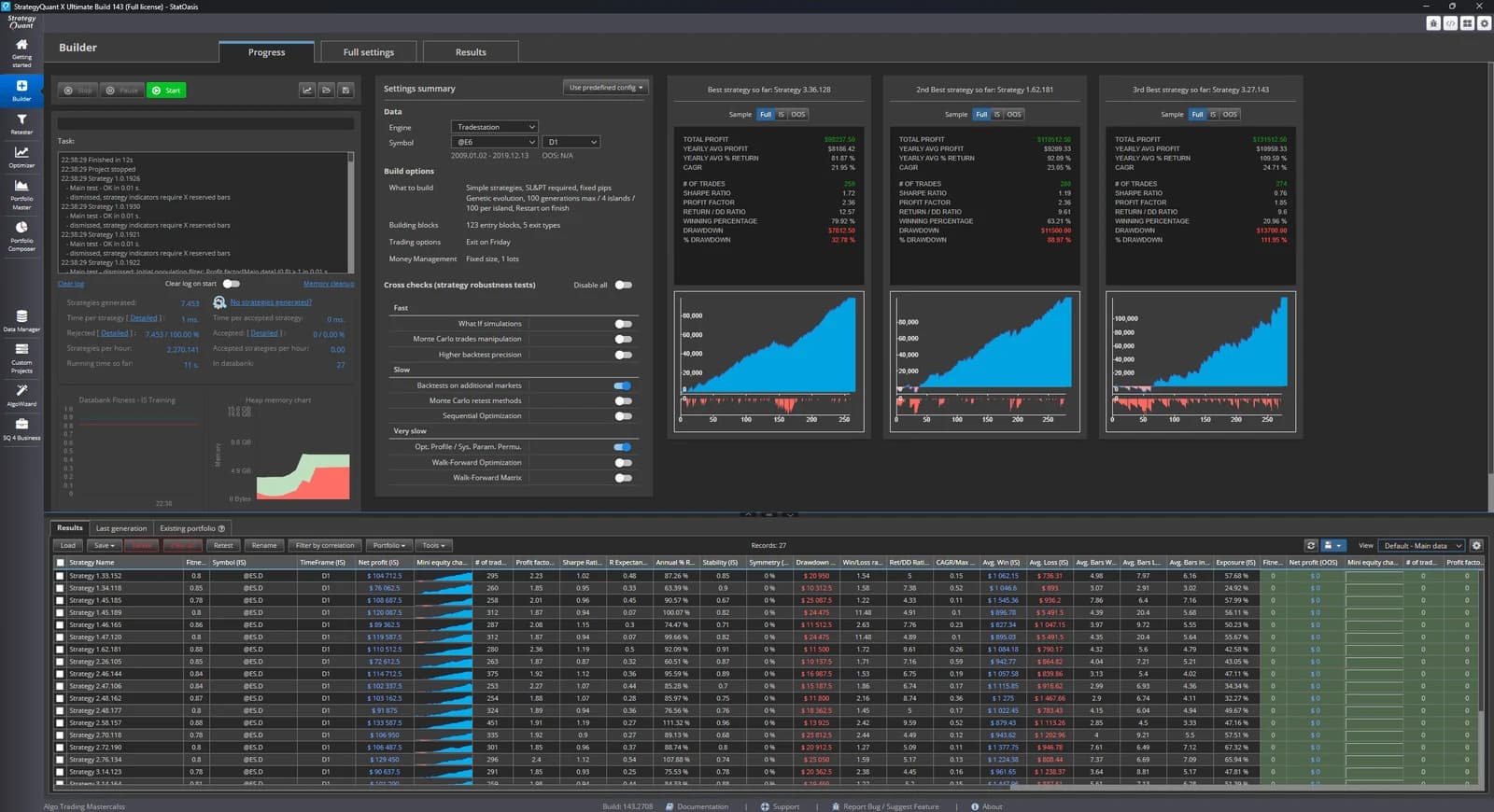The height and width of the screenshot is (812, 1494).
Task: Select OOS sample for Best strategy
Action: (x=798, y=114)
